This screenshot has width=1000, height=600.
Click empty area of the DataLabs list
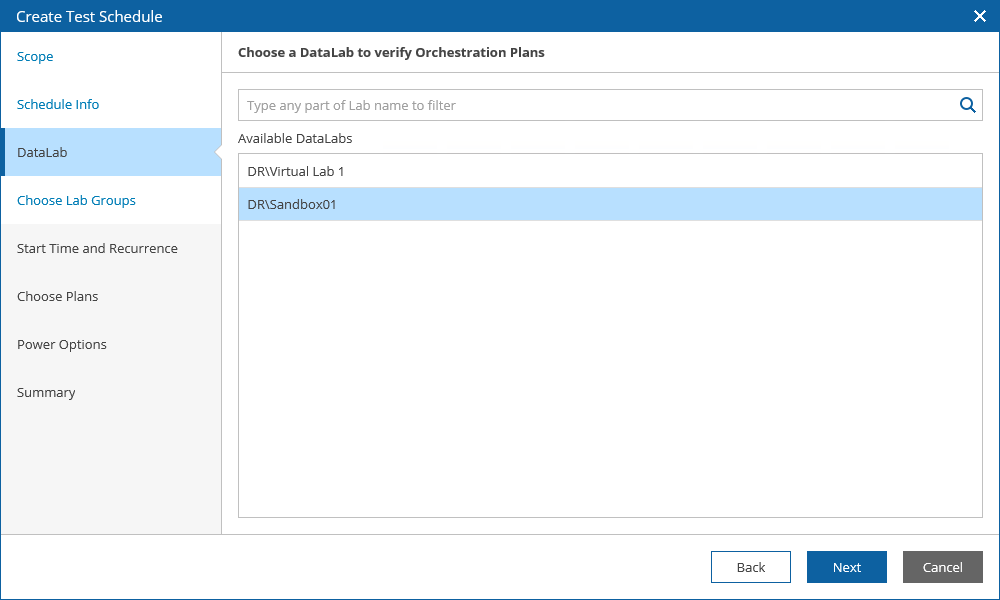click(x=610, y=380)
